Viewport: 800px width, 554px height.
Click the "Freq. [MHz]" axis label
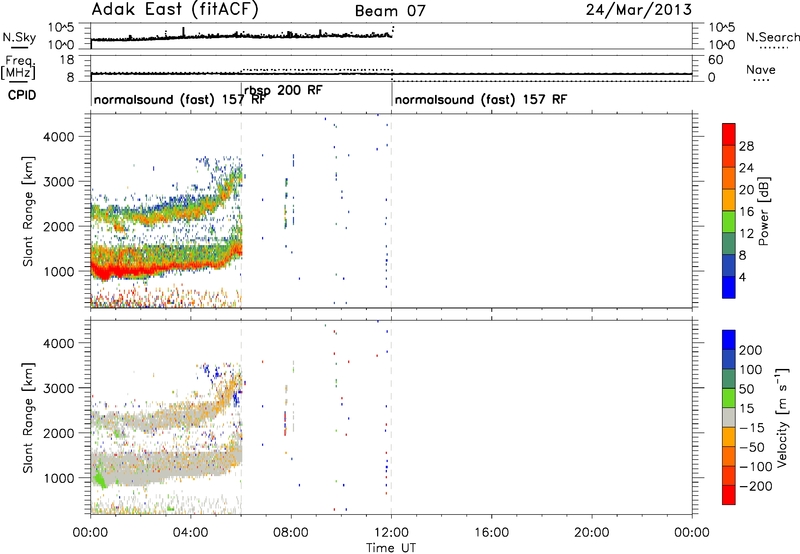[x=18, y=67]
